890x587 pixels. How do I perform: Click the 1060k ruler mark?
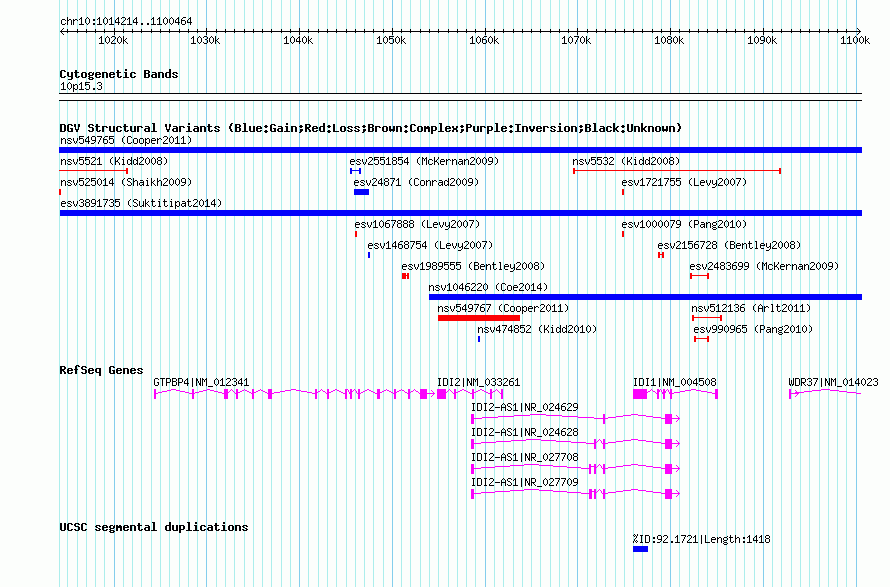point(484,40)
